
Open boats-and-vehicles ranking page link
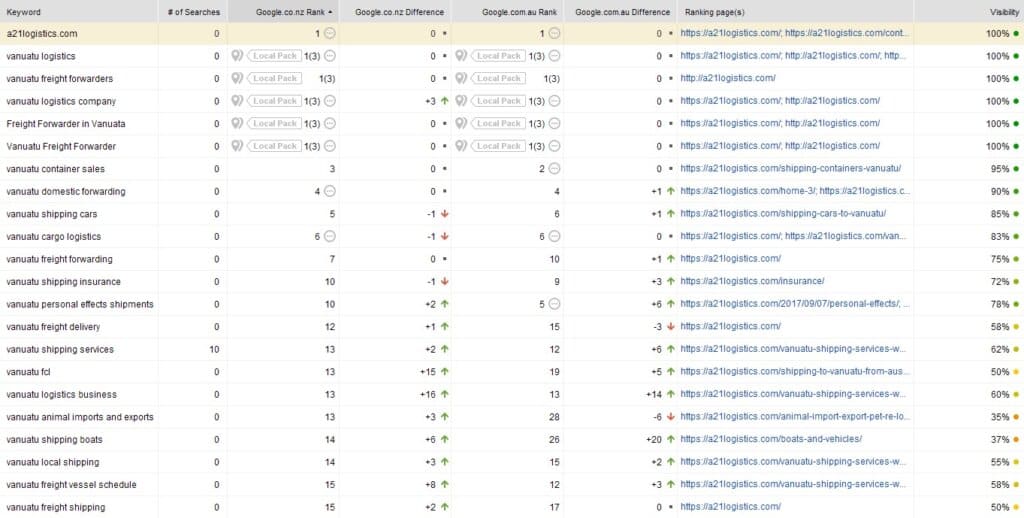771,440
